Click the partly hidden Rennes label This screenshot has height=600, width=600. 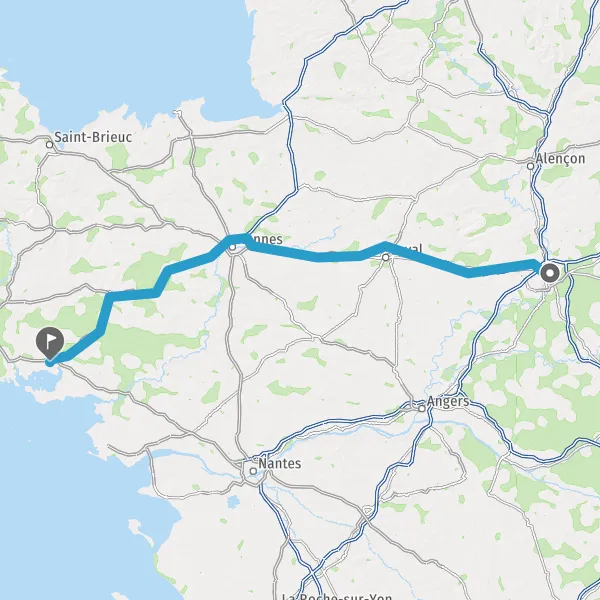point(266,240)
